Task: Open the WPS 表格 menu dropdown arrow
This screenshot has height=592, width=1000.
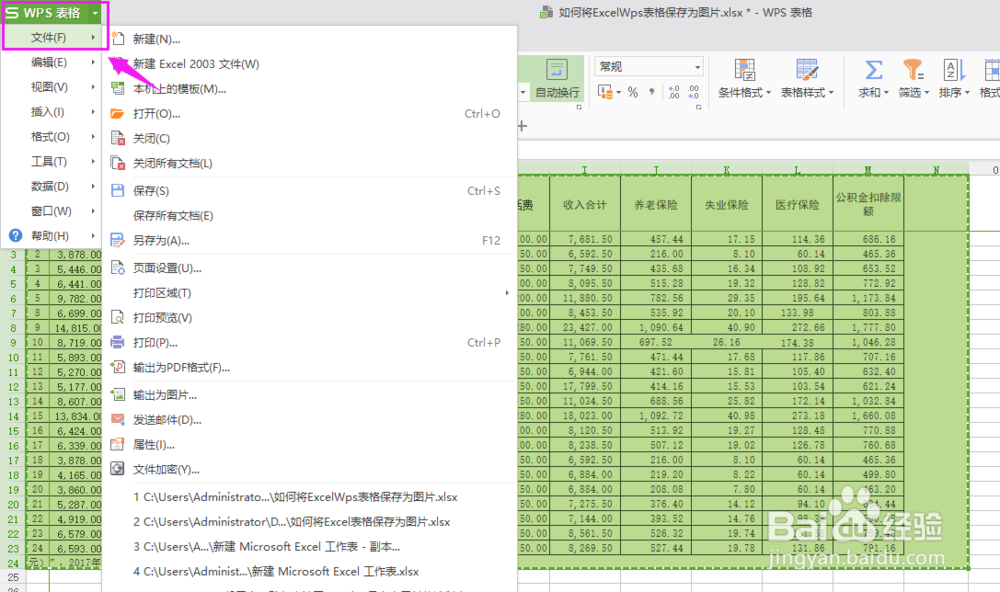Action: tap(95, 13)
